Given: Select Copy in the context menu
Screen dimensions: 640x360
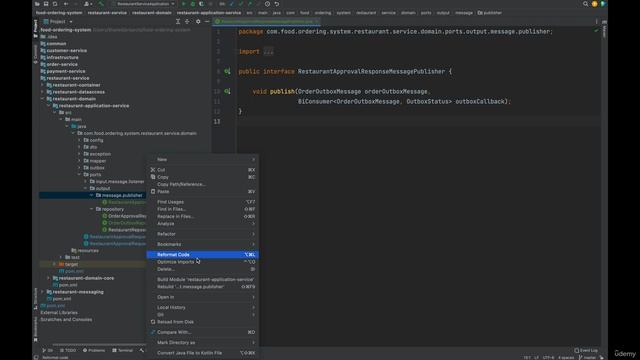Looking at the screenshot, I should 202,177.
